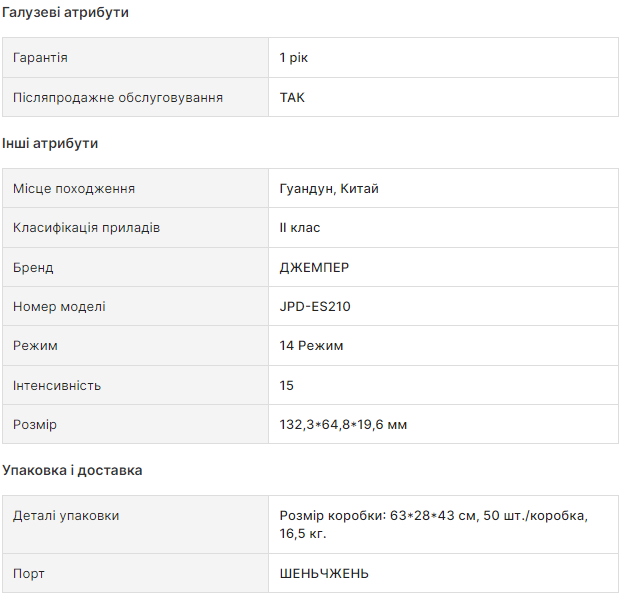Click the "Упаковка і доставка" section heading

(x=72, y=471)
